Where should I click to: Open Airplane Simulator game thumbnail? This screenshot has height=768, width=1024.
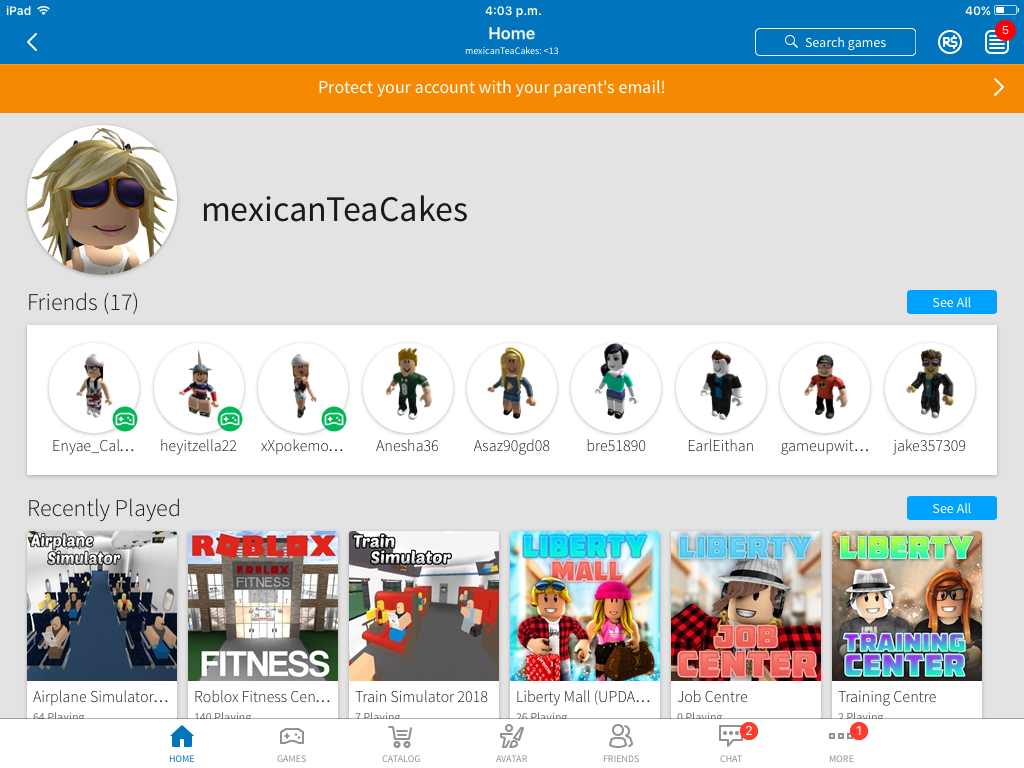click(x=102, y=606)
